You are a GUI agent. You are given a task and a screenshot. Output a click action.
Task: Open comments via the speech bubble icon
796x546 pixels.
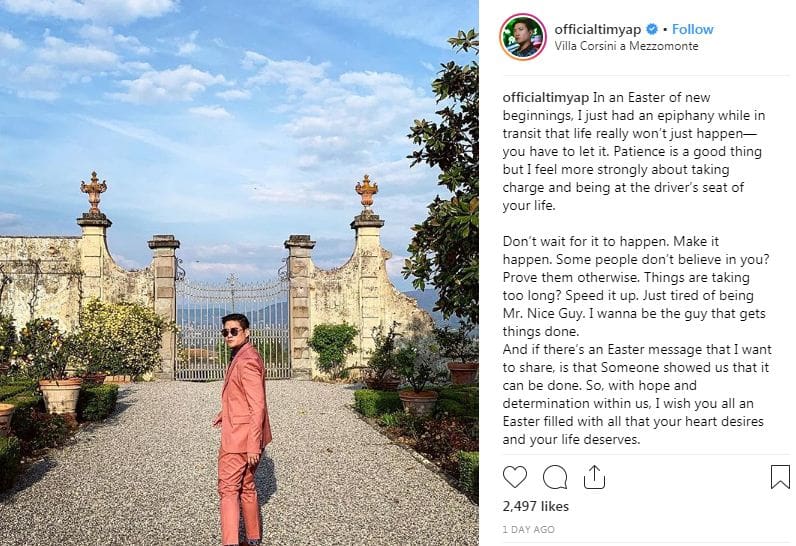click(555, 477)
